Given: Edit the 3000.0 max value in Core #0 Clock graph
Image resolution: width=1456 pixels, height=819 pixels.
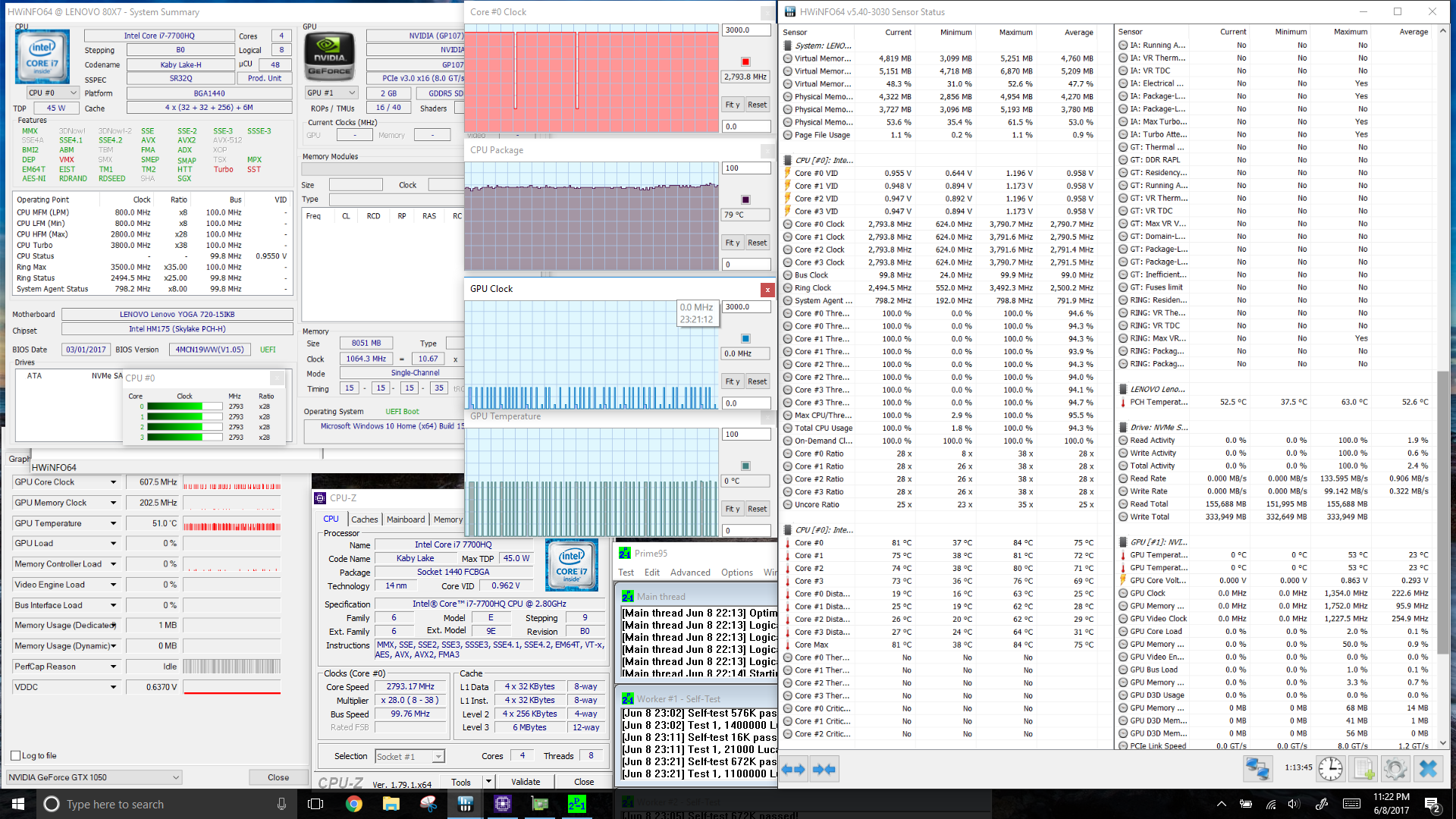Looking at the screenshot, I should 746,30.
